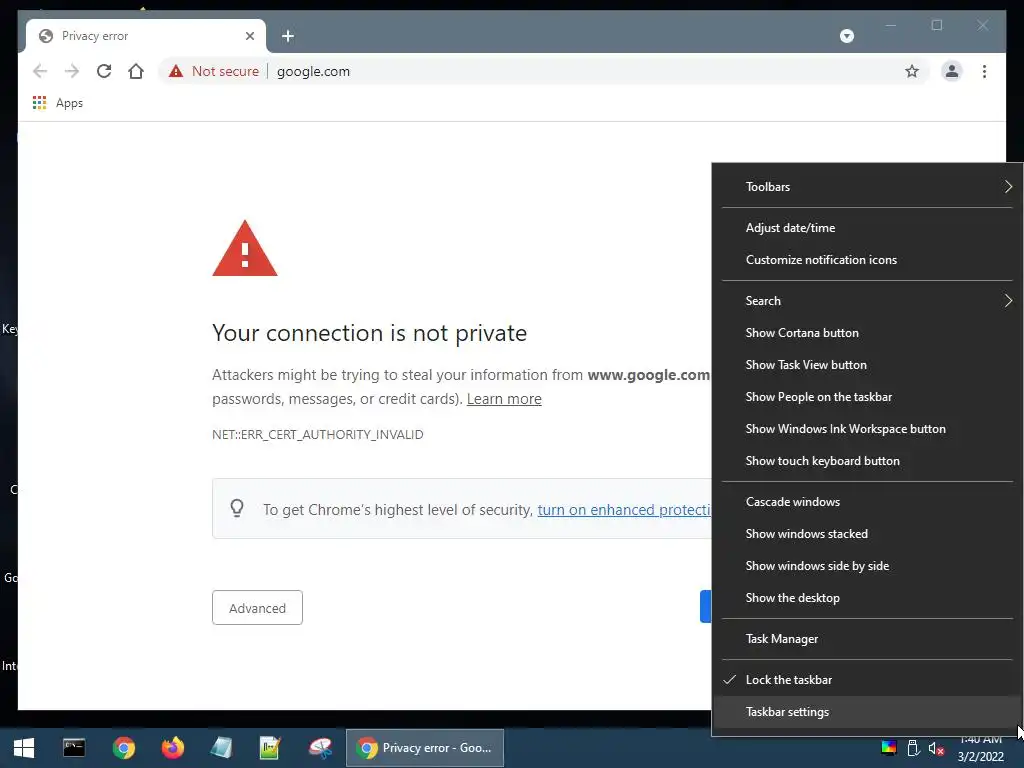
Task: Click the tab search dropdown circle
Action: click(x=846, y=36)
